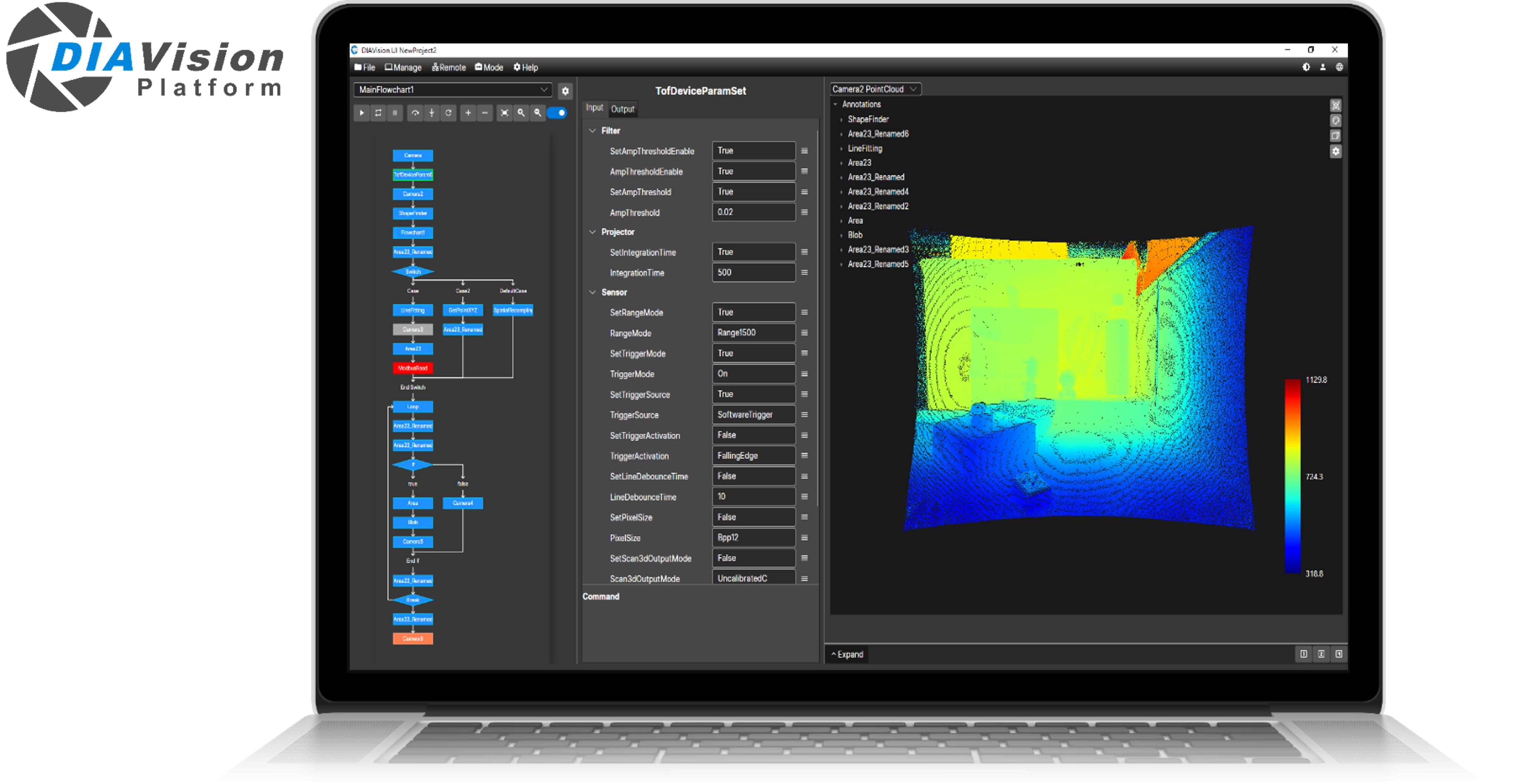Screen dimensions: 1522x784
Task: Select the Switch diamond node in flowchart
Action: point(412,272)
